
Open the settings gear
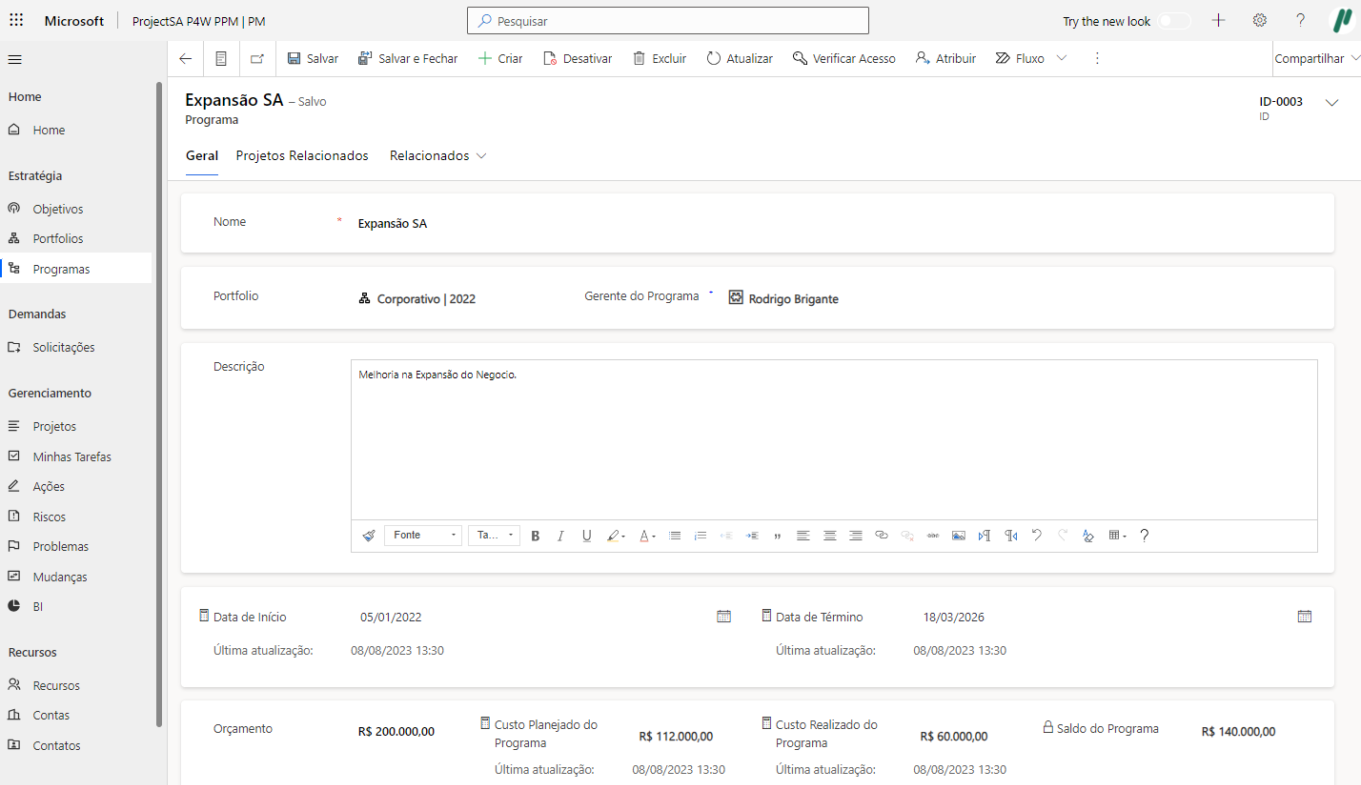pos(1260,20)
